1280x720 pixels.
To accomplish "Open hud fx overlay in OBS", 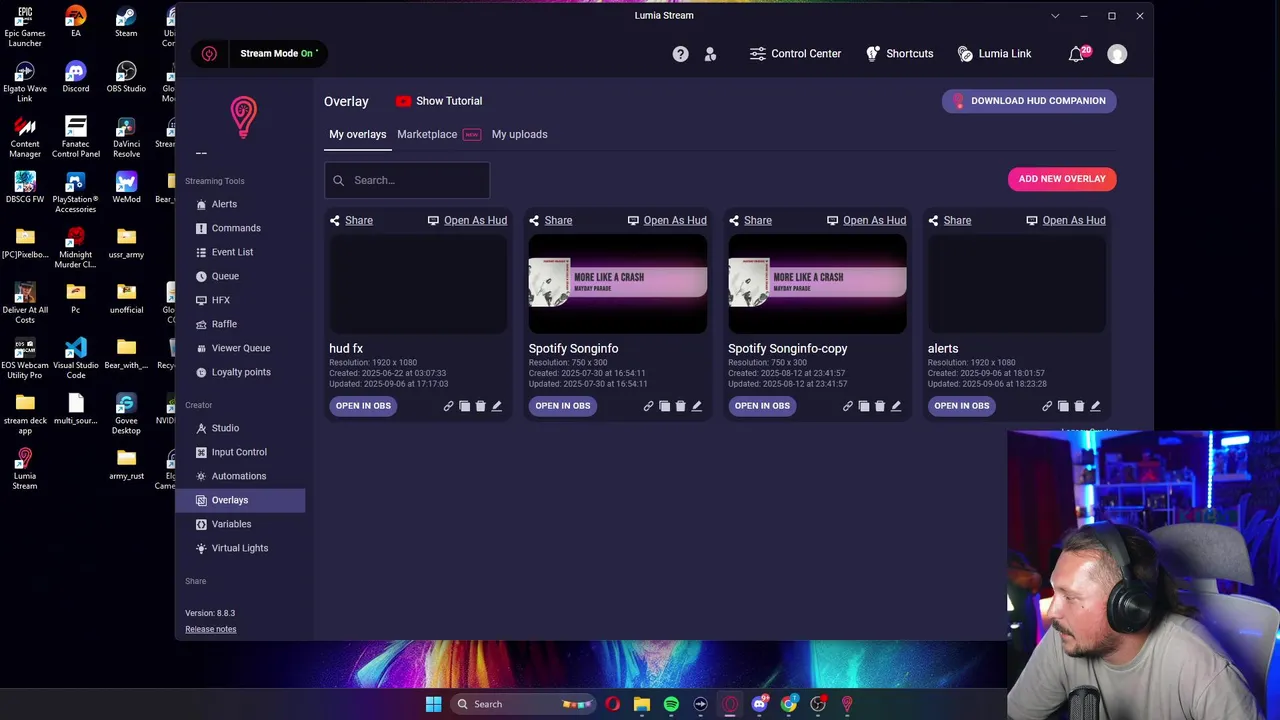I will point(363,406).
